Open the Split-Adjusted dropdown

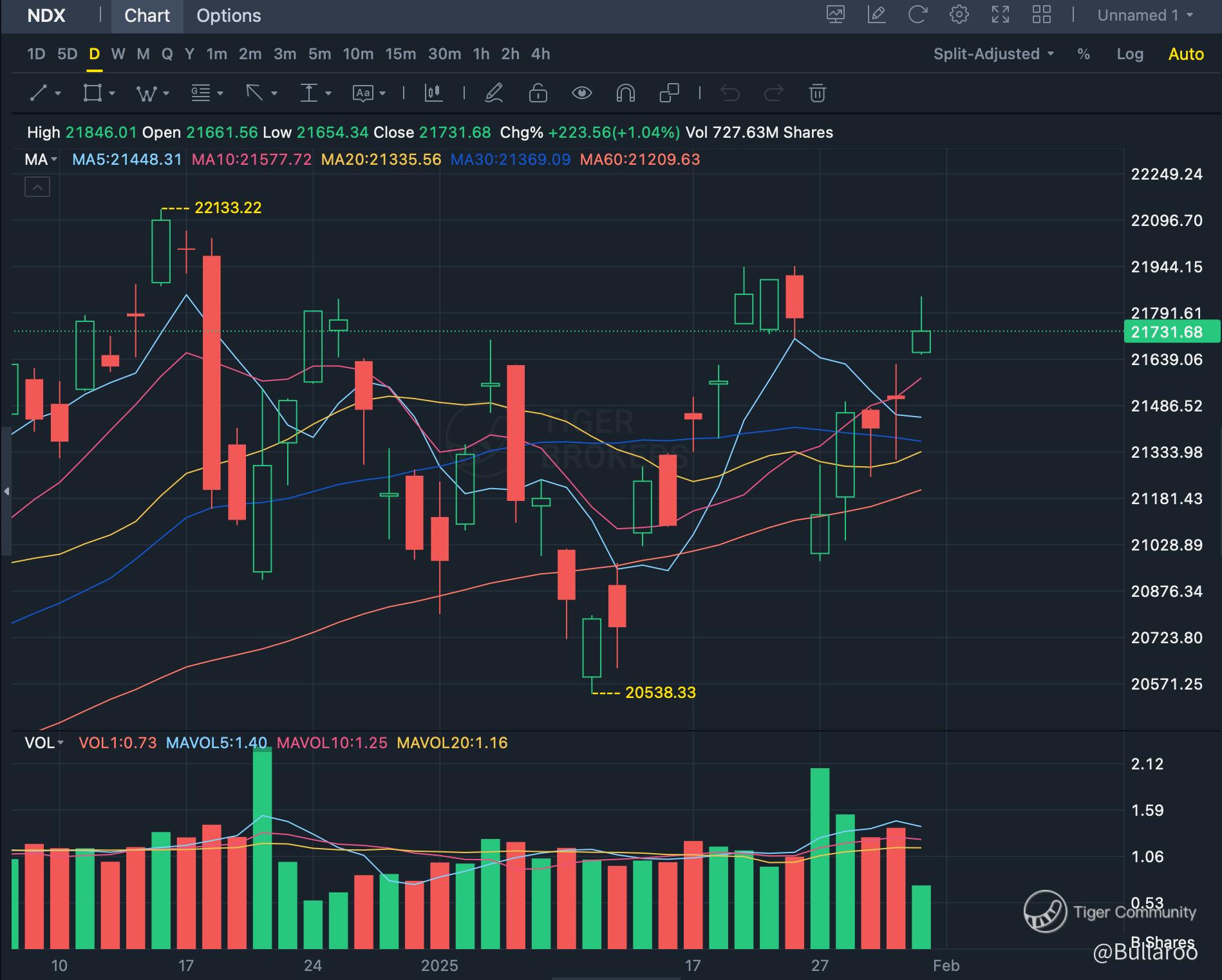tap(993, 54)
